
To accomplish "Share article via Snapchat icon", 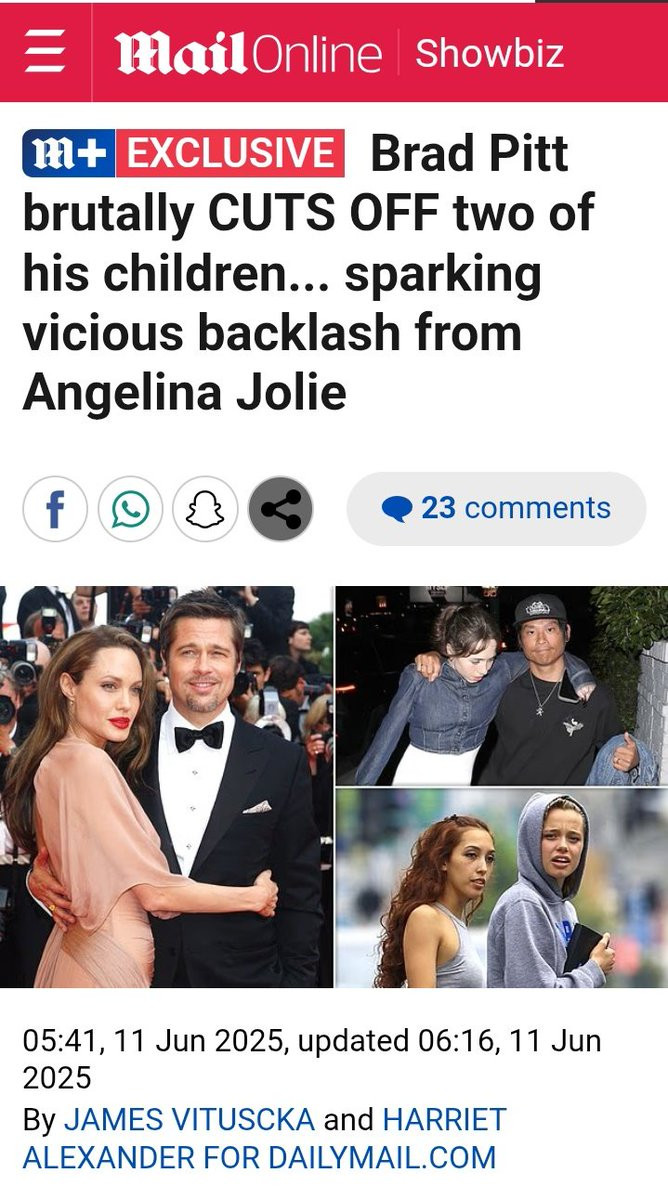I will 205,509.
